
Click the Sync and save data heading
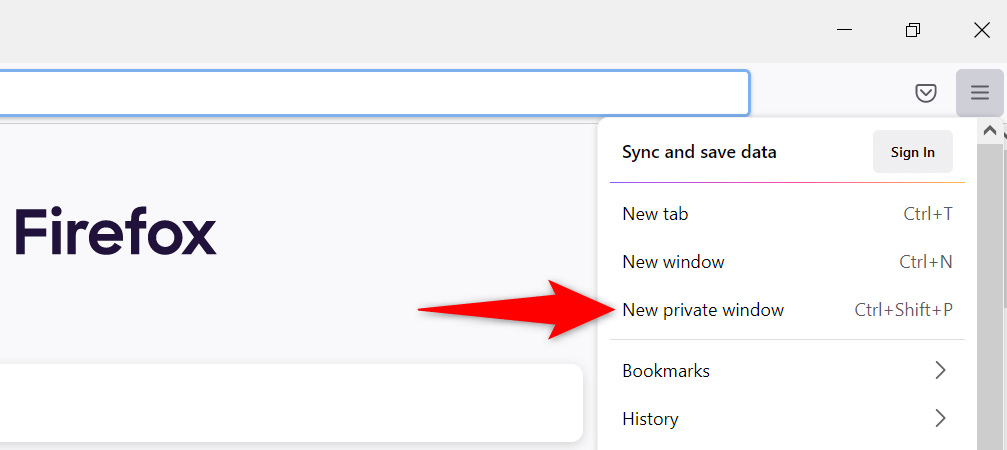pos(699,152)
